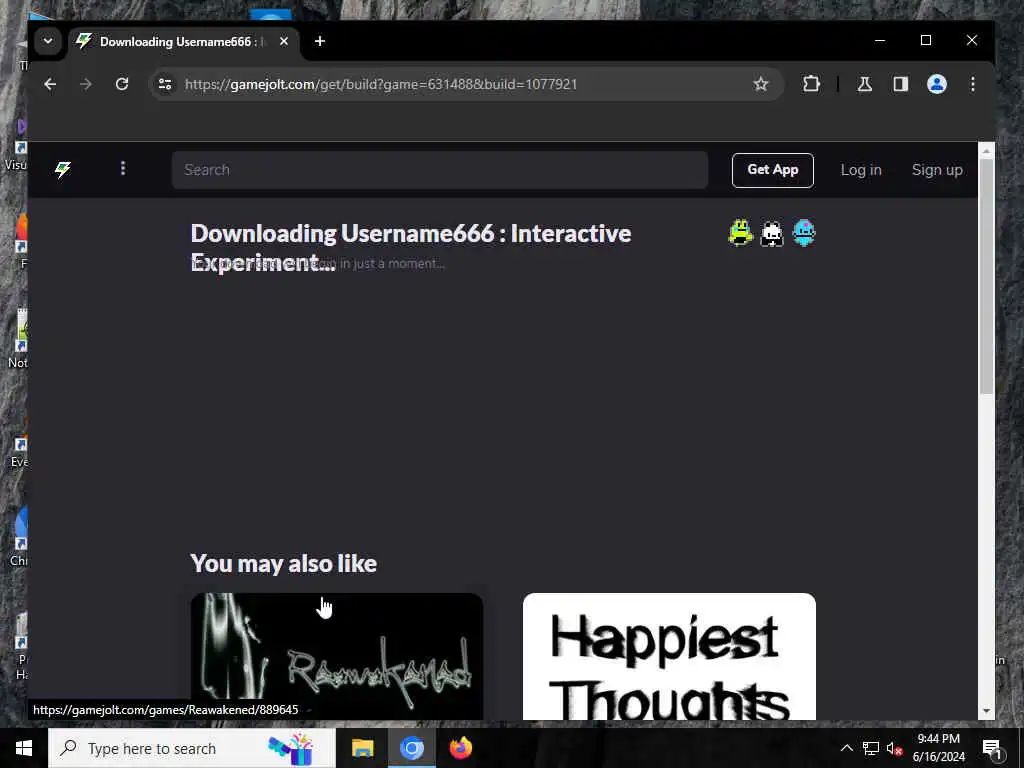This screenshot has width=1024, height=768.
Task: Select the Downloading Username666 browser tab
Action: click(184, 42)
